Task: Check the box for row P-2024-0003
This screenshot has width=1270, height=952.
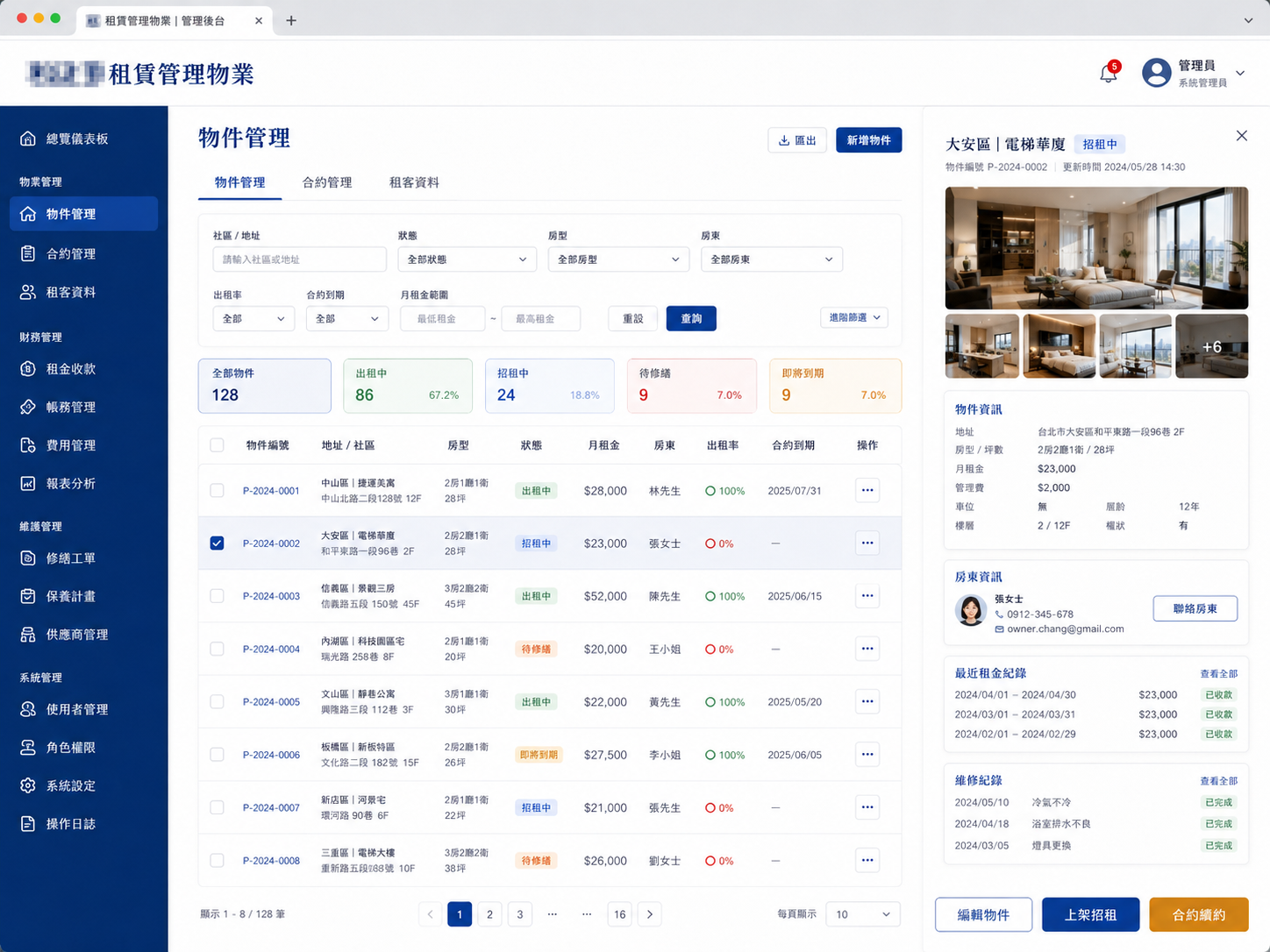Action: pos(217,595)
